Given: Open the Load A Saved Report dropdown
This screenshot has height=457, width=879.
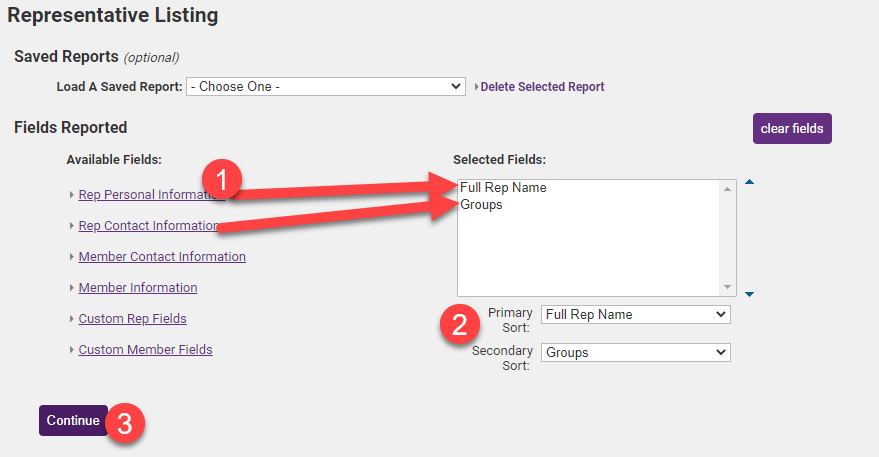Looking at the screenshot, I should 326,87.
